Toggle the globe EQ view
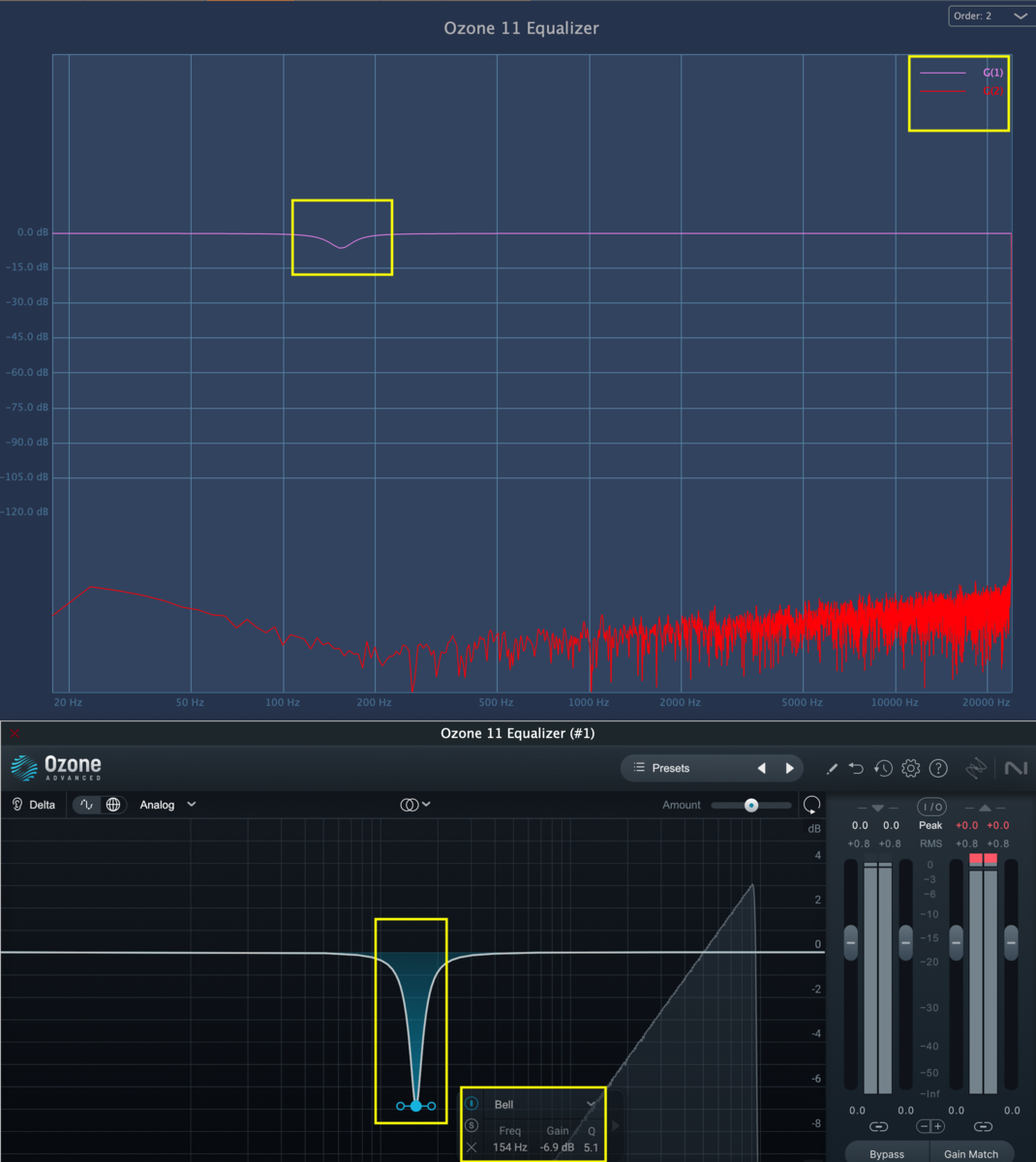1036x1162 pixels. point(113,804)
